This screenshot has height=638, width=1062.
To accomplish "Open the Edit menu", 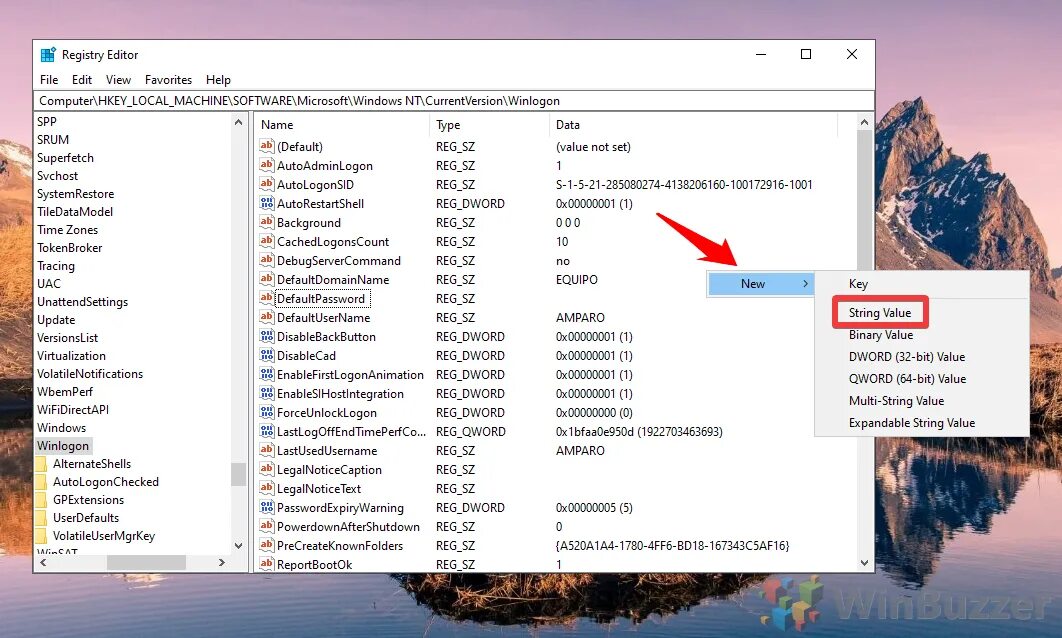I will 82,80.
